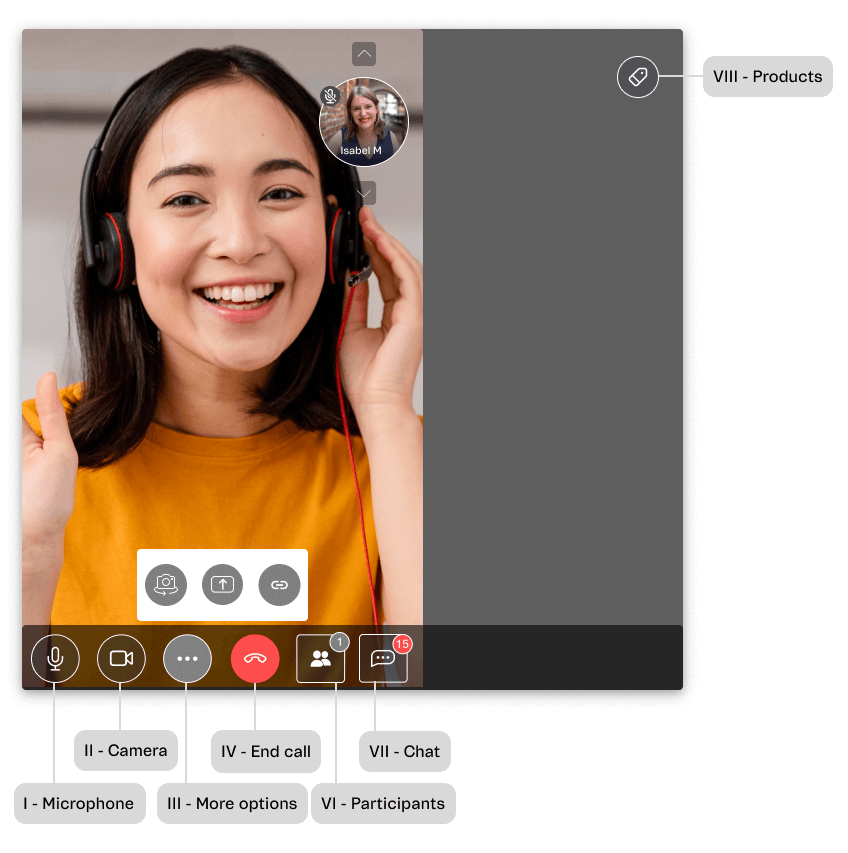Click Isabel M's muted microphone indicator

click(x=329, y=96)
